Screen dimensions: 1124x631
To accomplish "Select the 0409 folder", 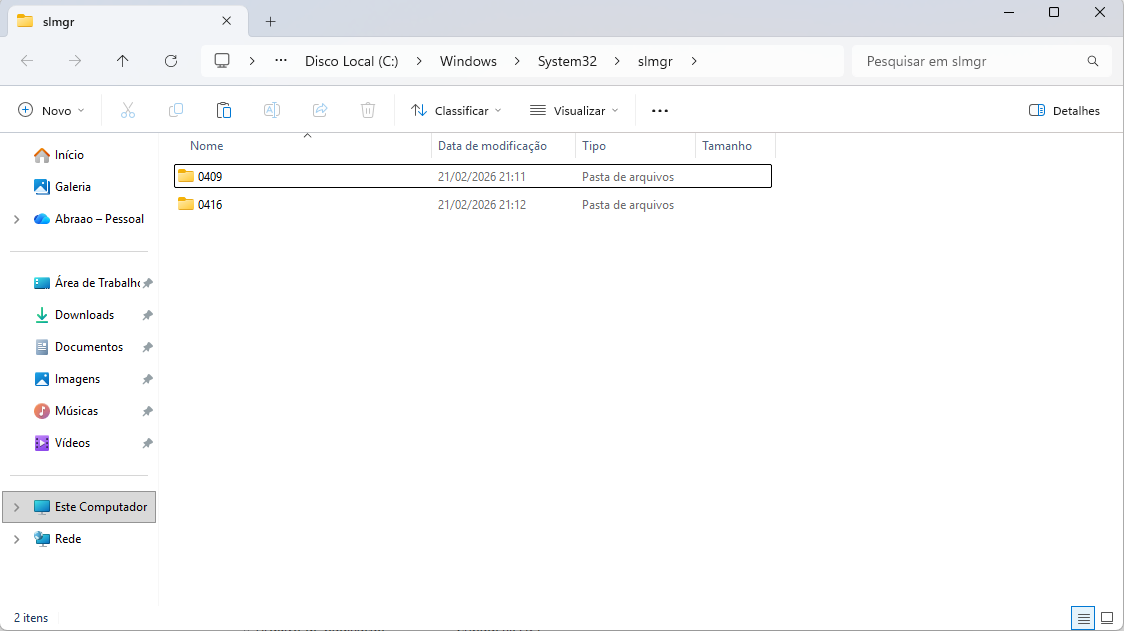I will [x=473, y=176].
